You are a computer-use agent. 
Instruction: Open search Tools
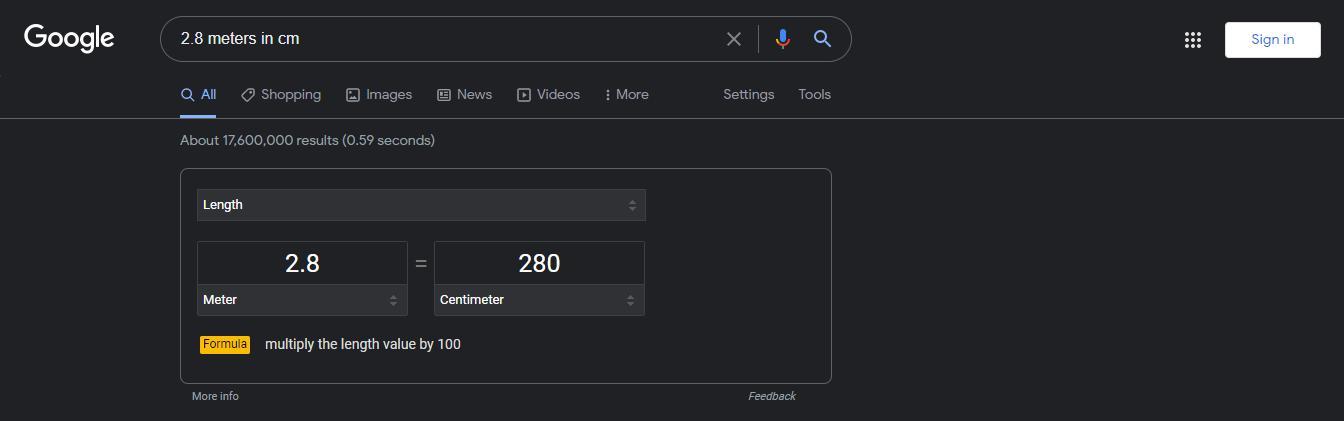[814, 95]
